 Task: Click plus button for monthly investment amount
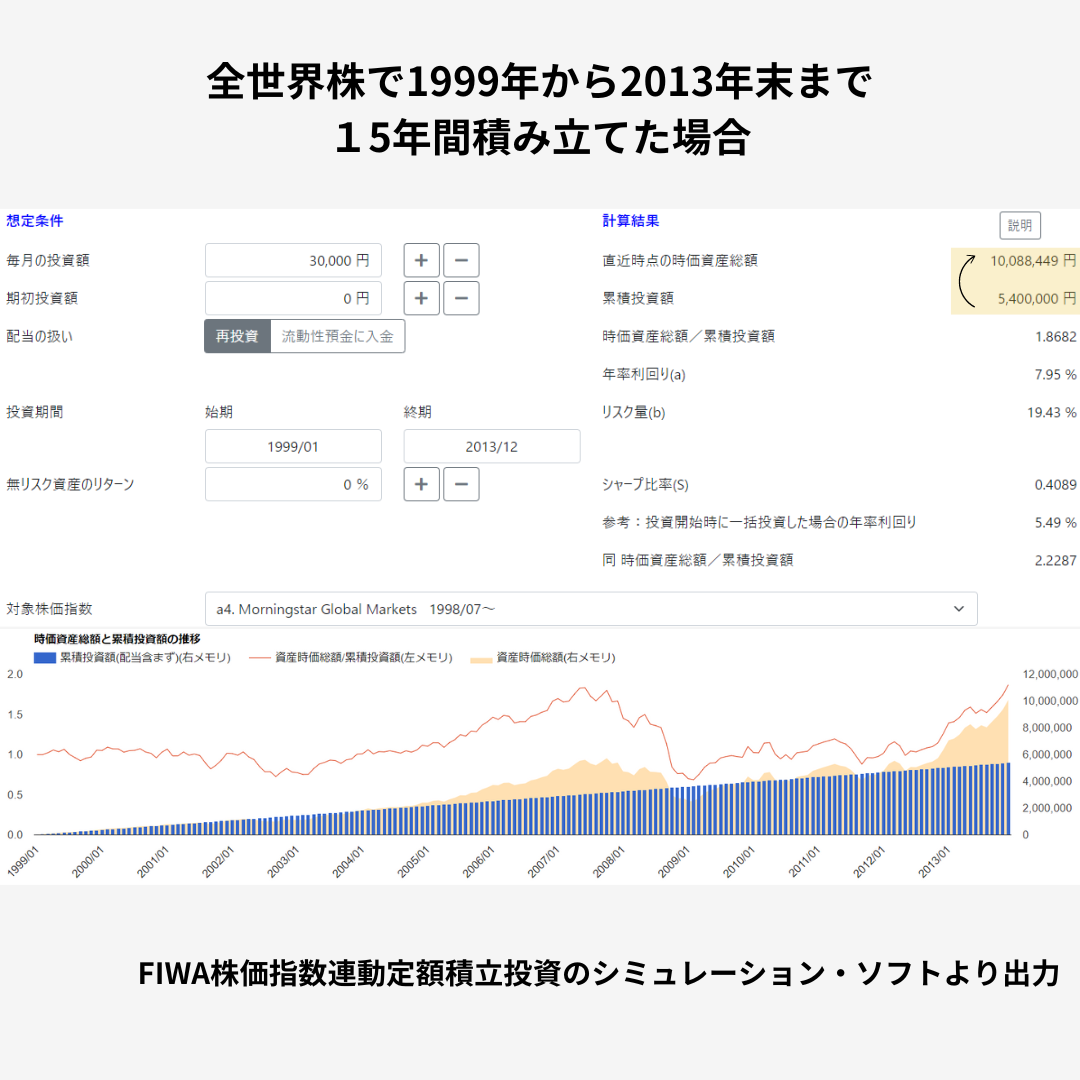(421, 260)
